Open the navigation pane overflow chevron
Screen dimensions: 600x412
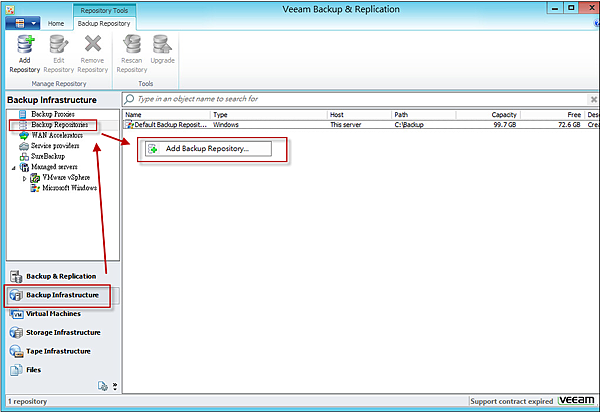(x=115, y=386)
